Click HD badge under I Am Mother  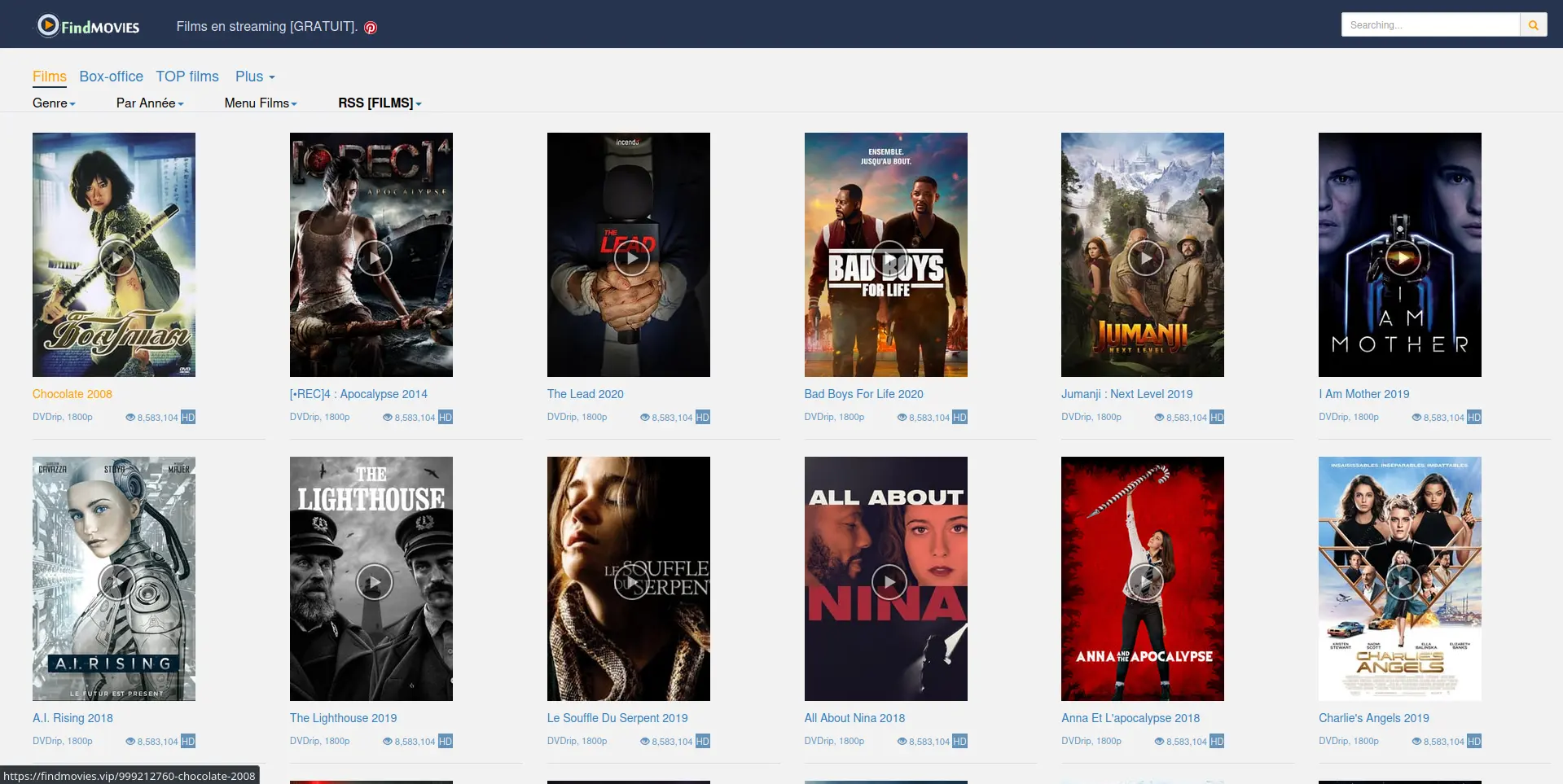click(x=1474, y=418)
